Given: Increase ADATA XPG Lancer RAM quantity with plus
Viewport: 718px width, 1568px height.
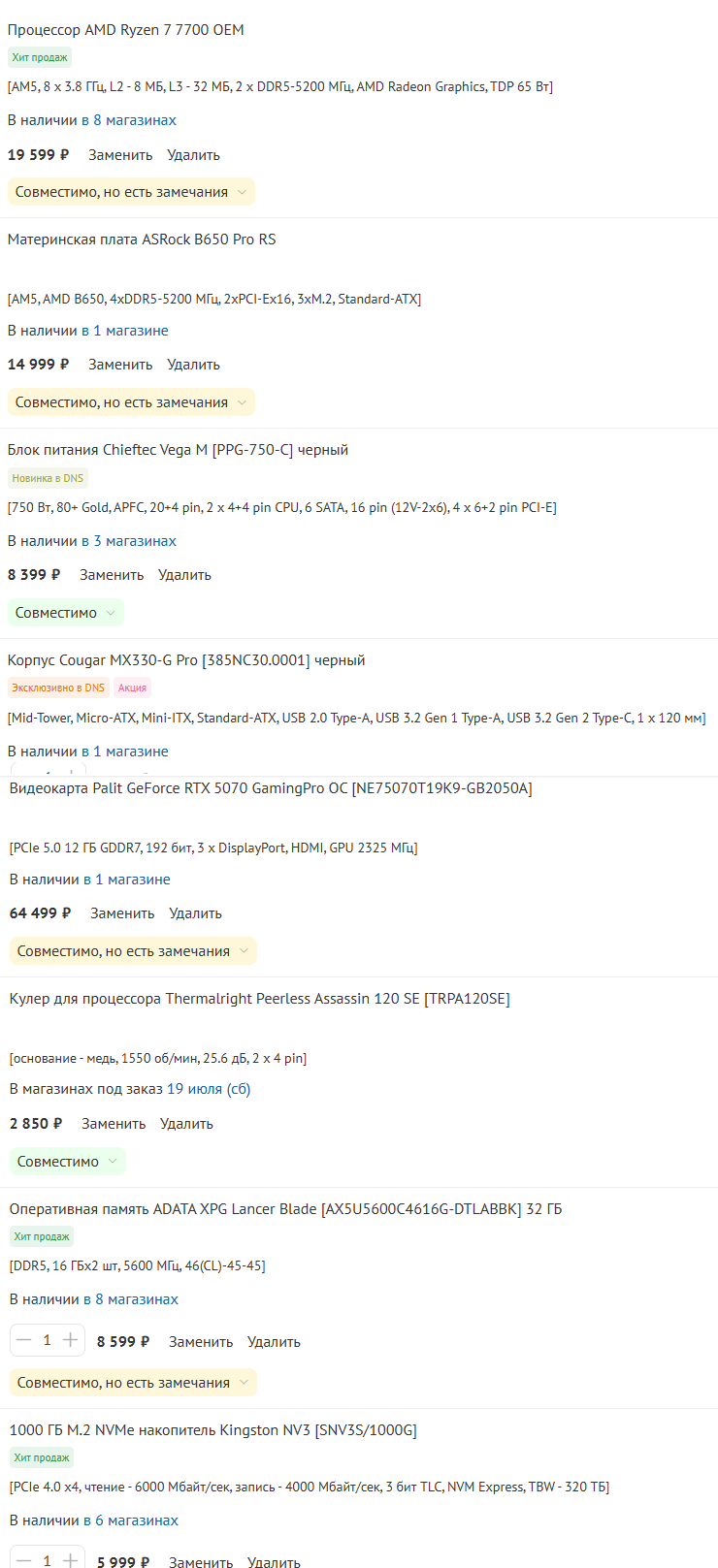Looking at the screenshot, I should pos(70,1340).
